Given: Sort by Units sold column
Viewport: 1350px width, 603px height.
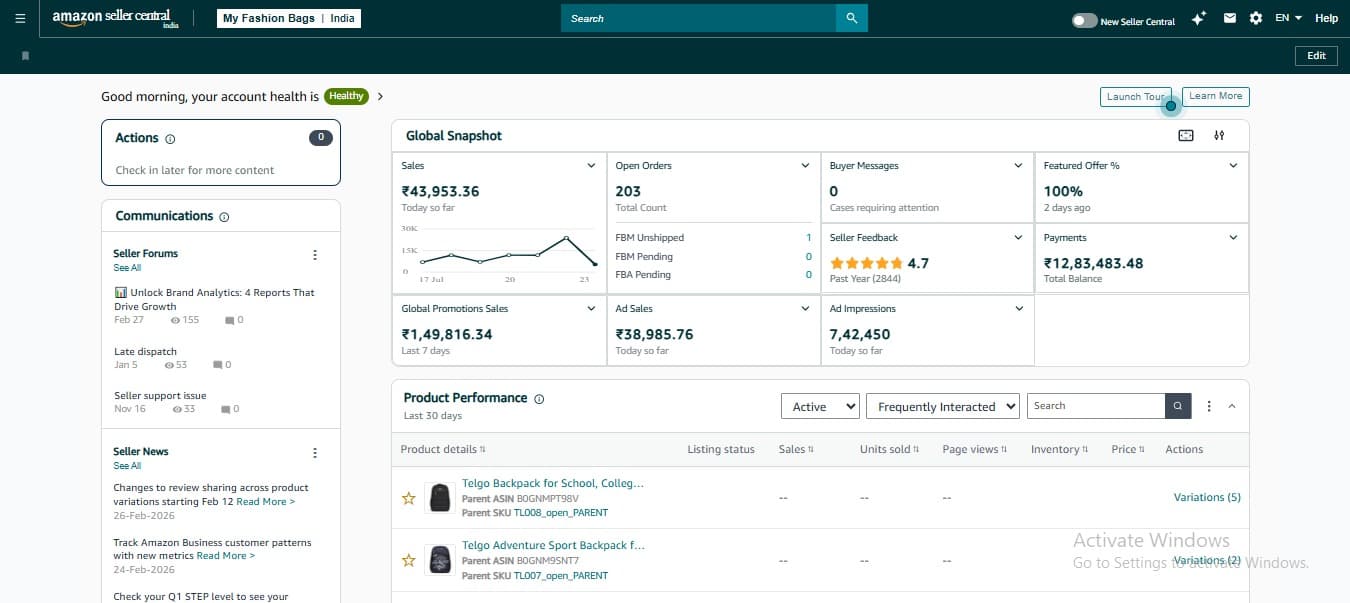Looking at the screenshot, I should tap(888, 450).
